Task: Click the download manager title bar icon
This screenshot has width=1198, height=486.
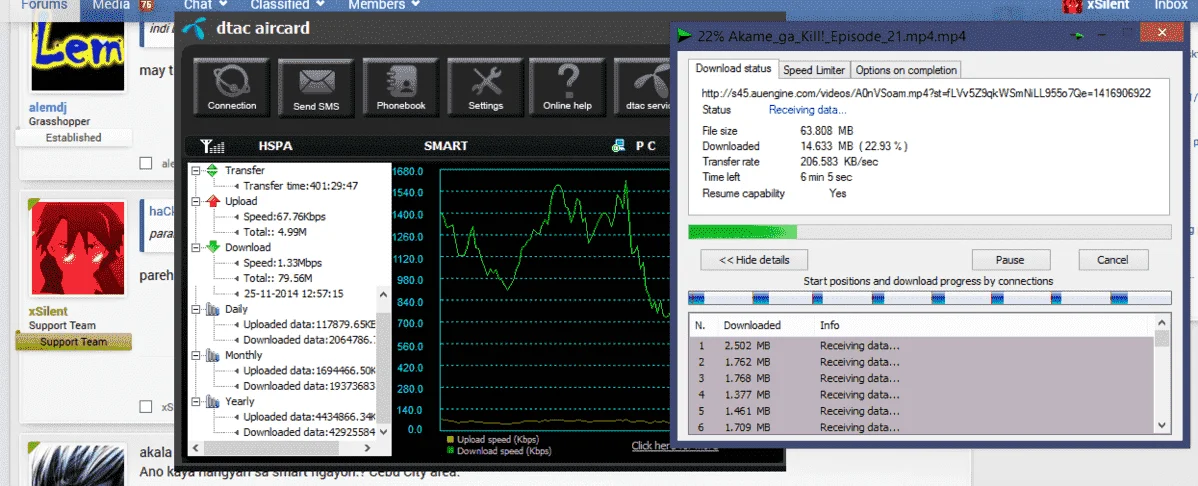Action: pyautogui.click(x=684, y=35)
